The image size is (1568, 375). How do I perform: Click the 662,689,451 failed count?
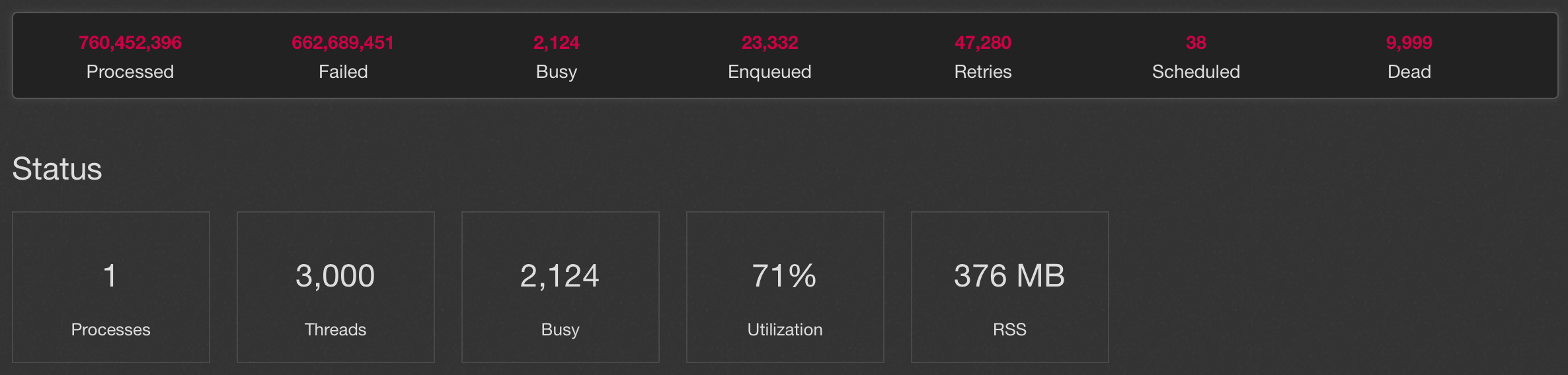[343, 43]
